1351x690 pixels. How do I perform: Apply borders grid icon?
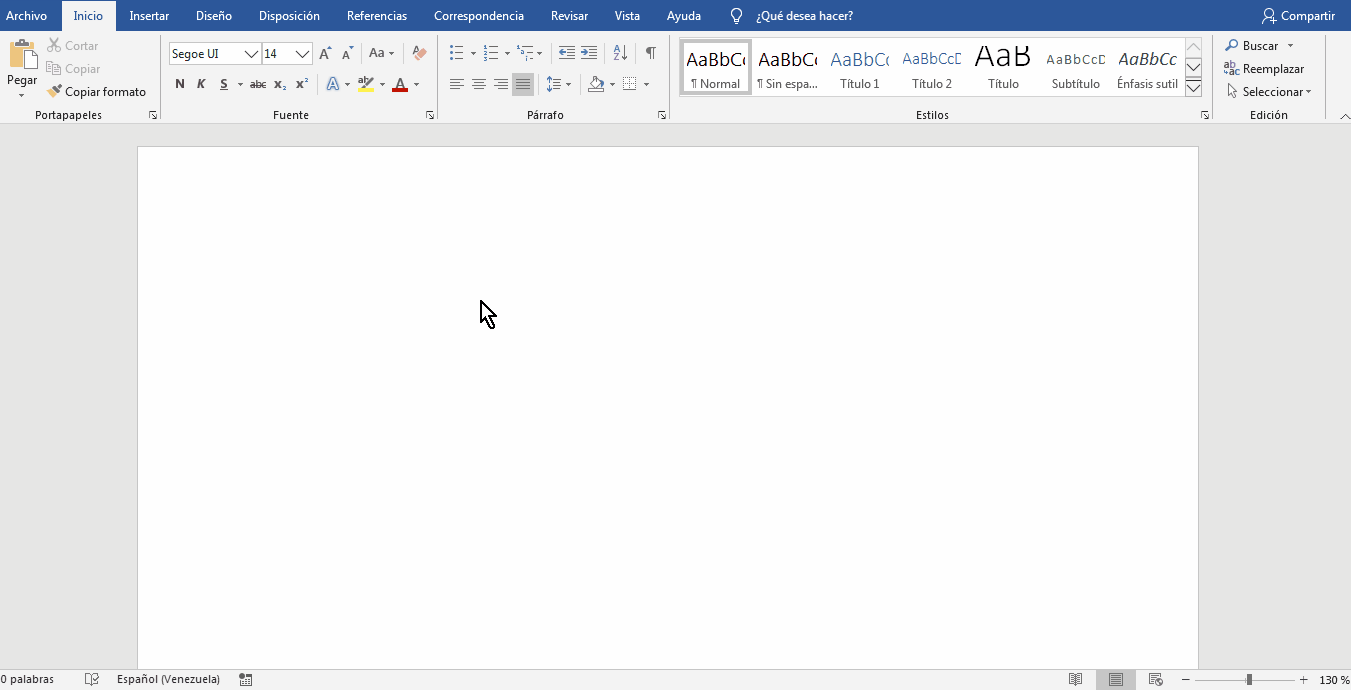629,85
